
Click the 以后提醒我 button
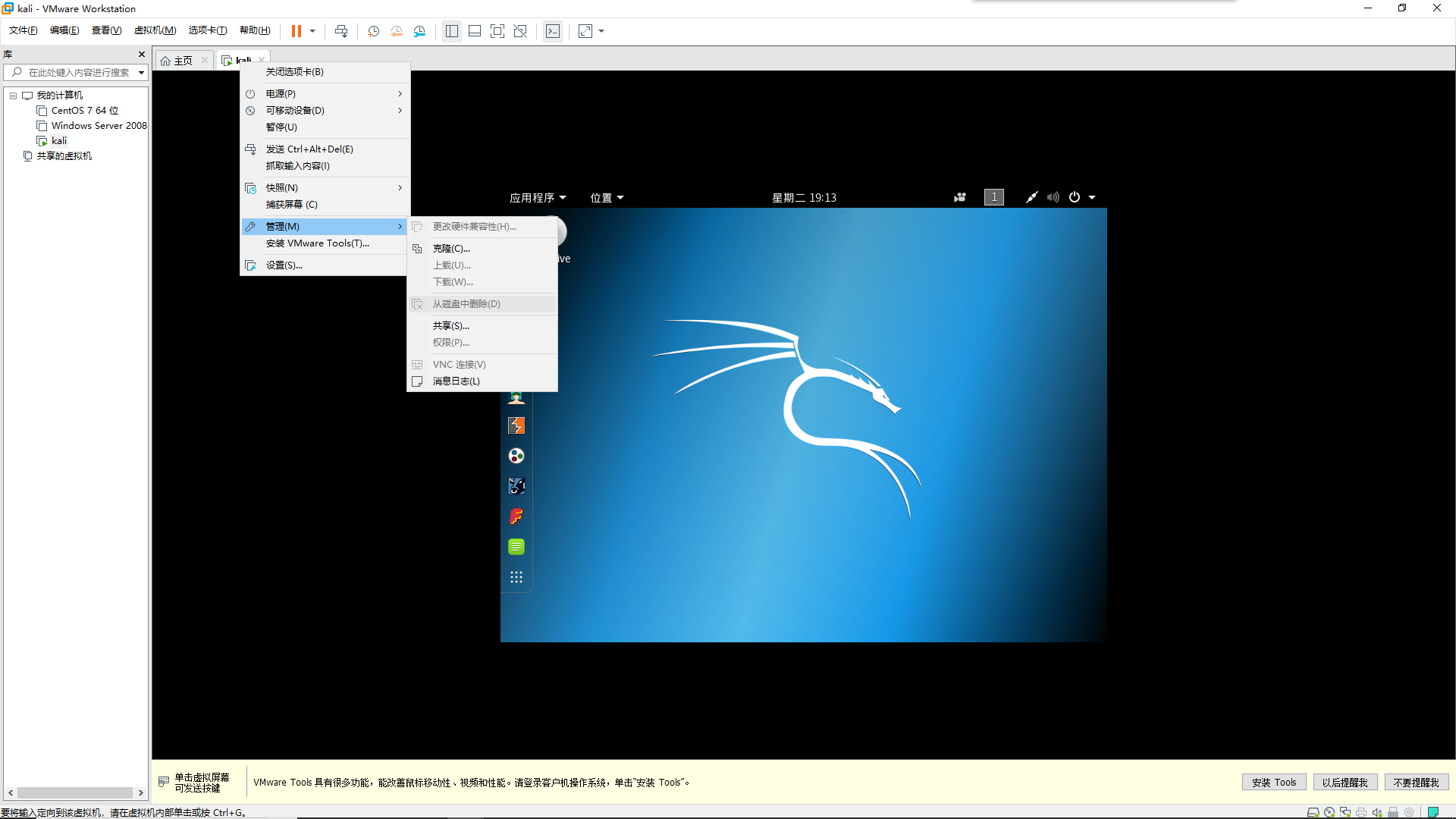click(1345, 783)
